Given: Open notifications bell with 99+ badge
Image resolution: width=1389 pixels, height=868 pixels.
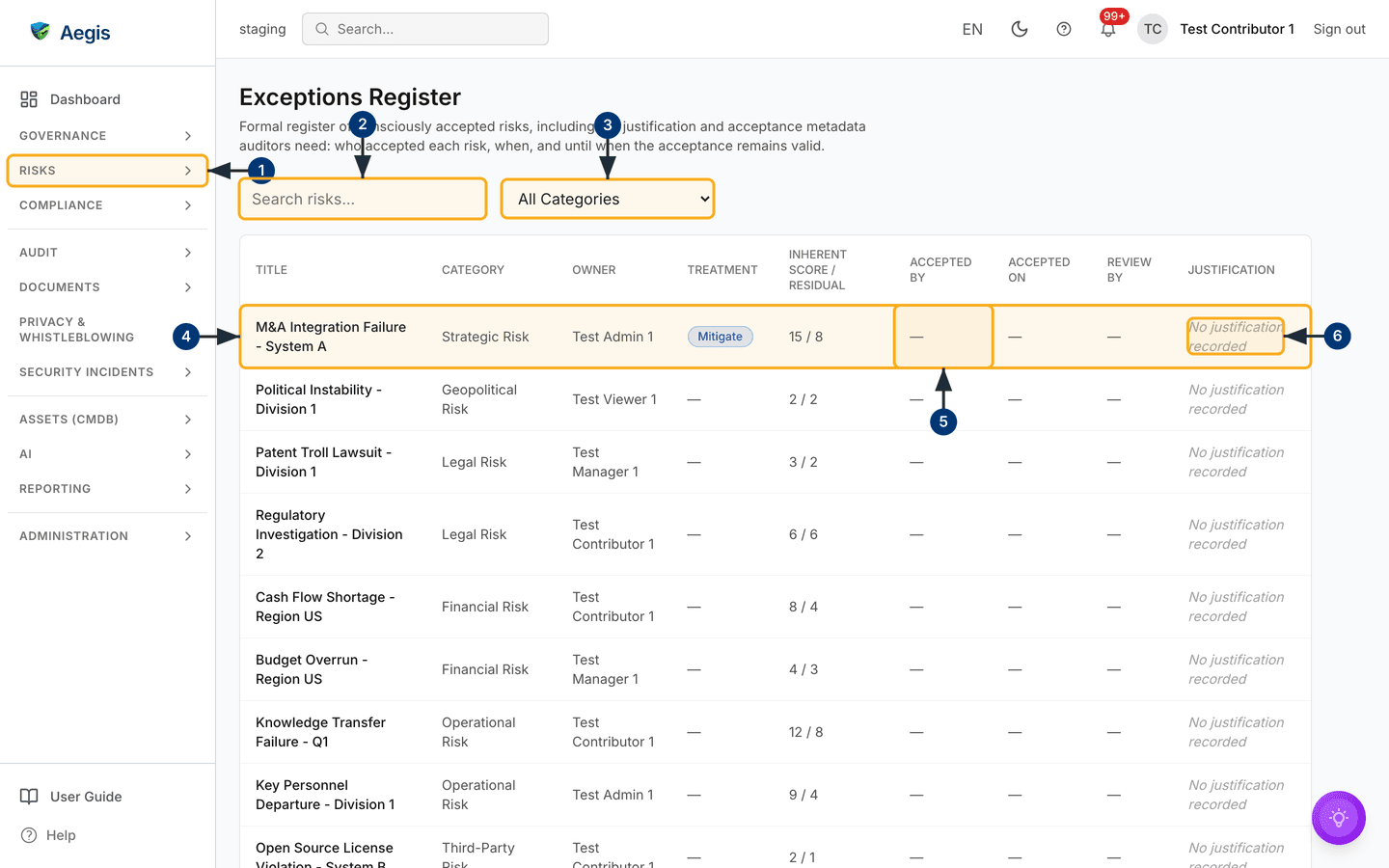Looking at the screenshot, I should coord(1108,28).
